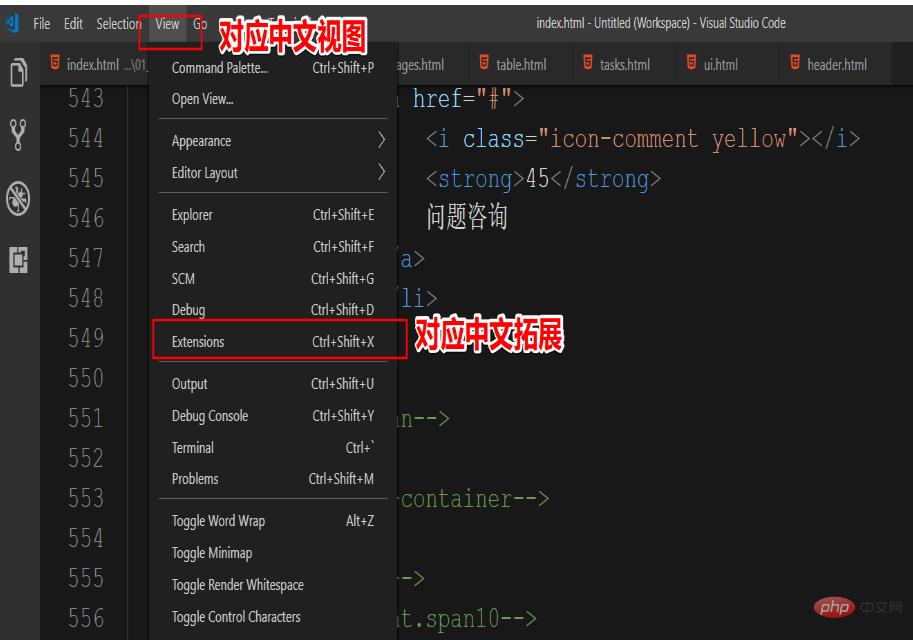Click Open View... menu entry
Screen dimensions: 913x640
[203, 99]
